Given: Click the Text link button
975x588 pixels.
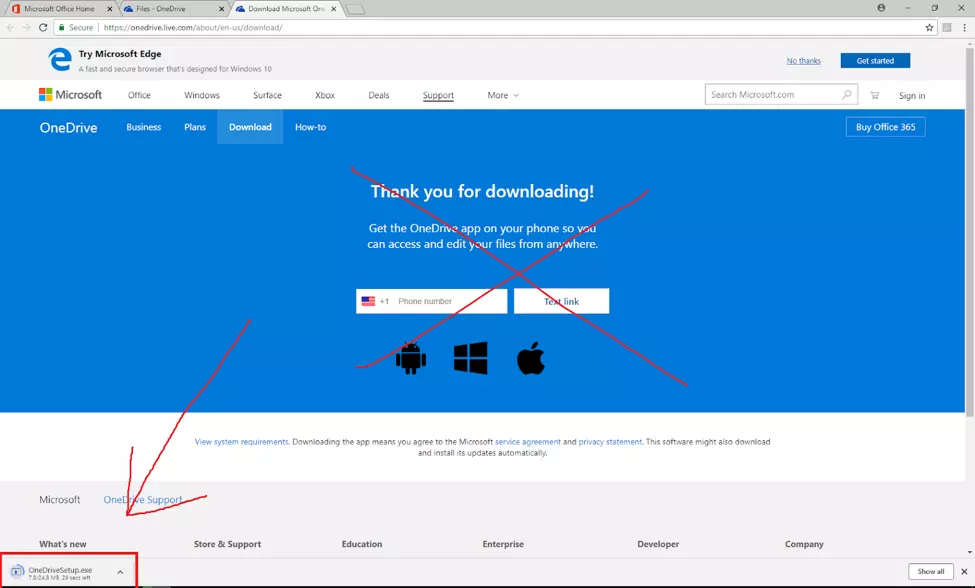Looking at the screenshot, I should pyautogui.click(x=561, y=301).
